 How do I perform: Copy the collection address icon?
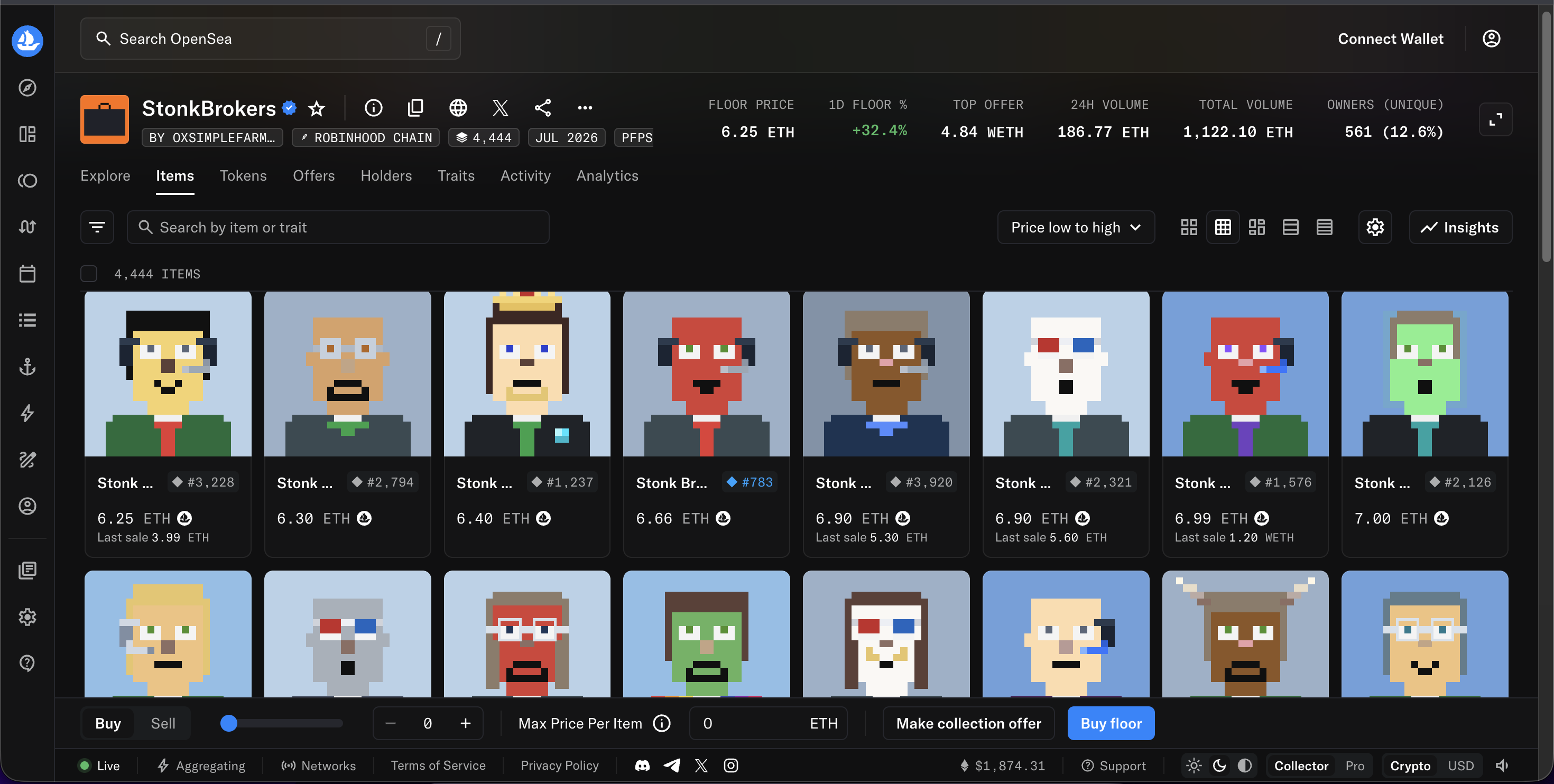point(415,108)
